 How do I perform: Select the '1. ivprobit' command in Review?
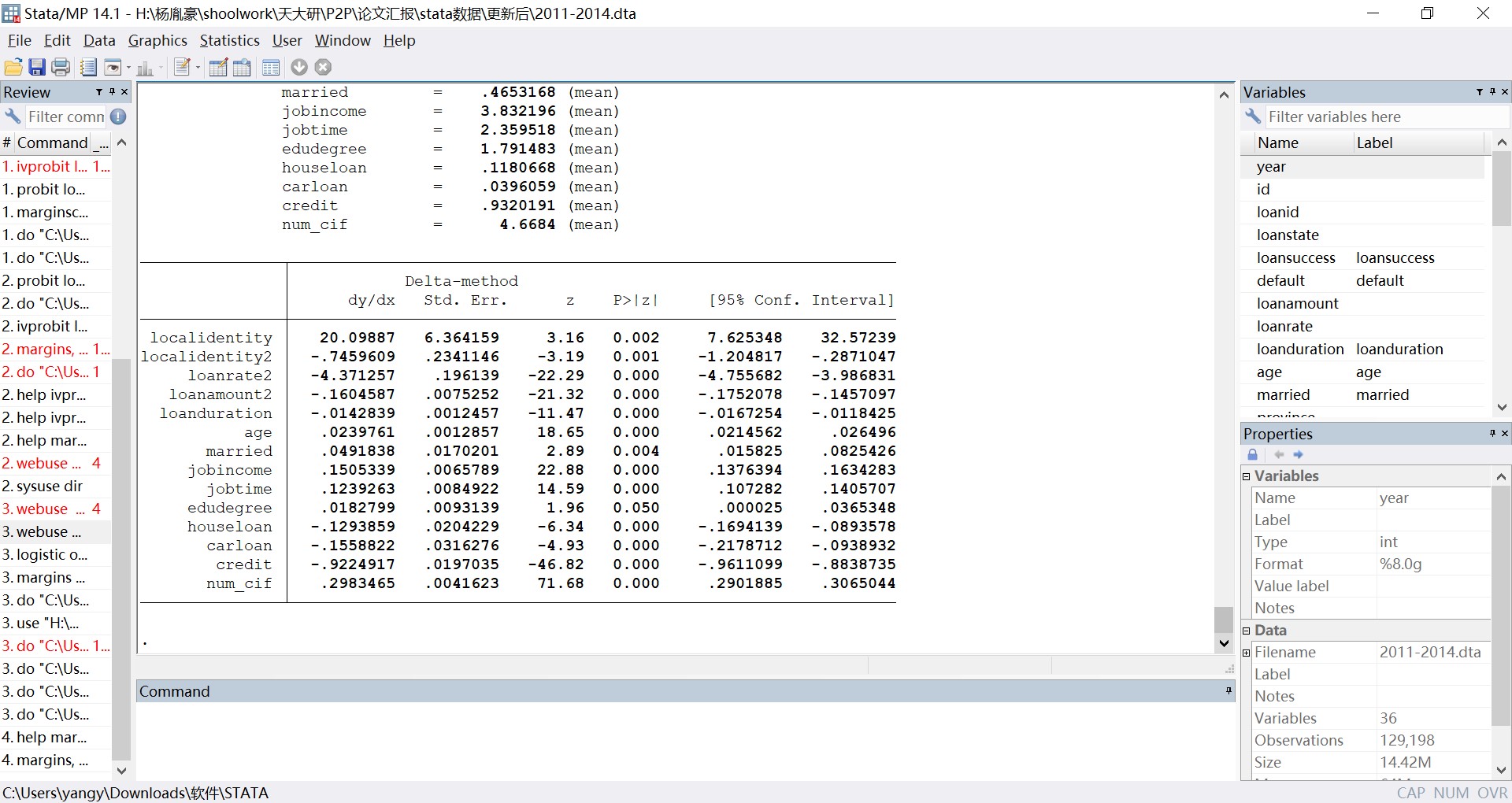coord(55,166)
